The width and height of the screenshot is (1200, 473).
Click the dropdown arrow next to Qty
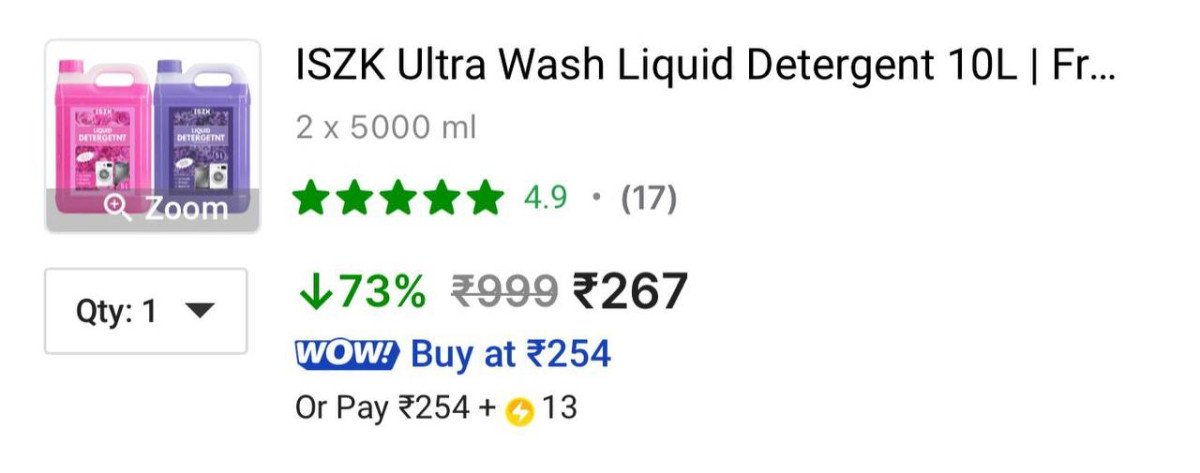(x=201, y=312)
